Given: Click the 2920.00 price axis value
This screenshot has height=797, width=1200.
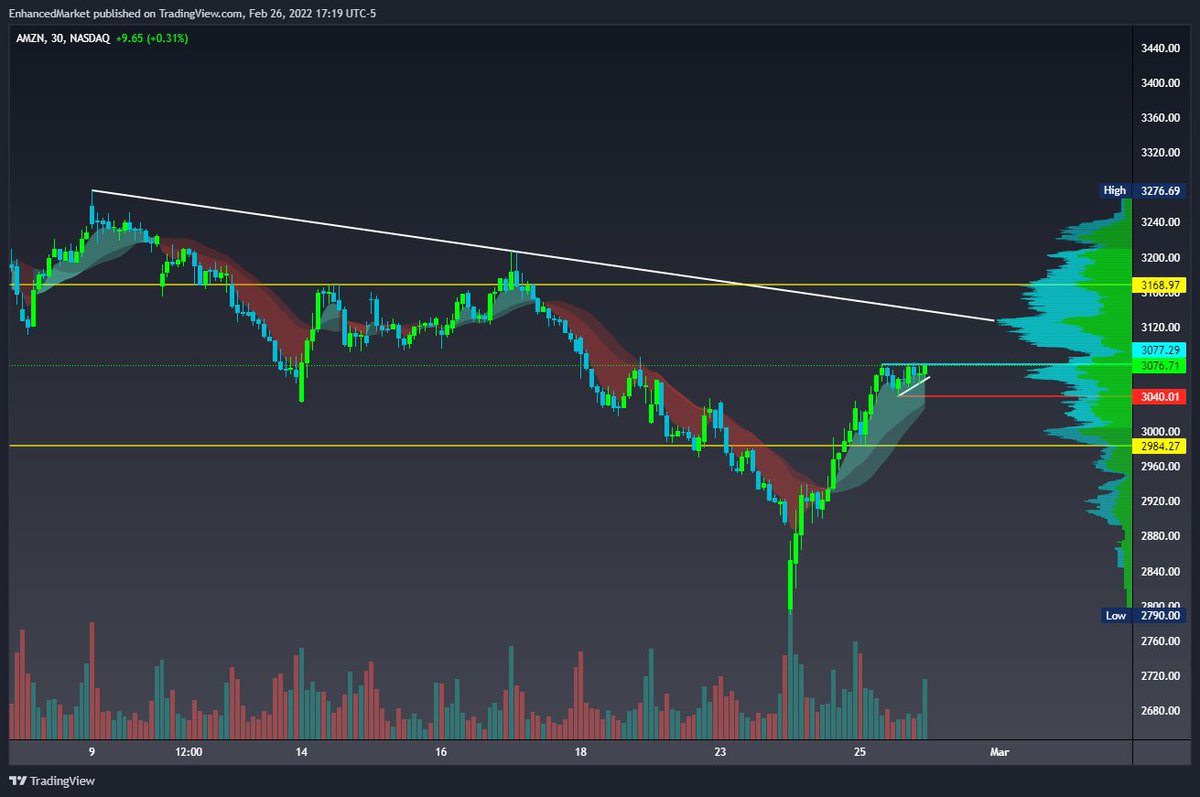Looking at the screenshot, I should (1161, 501).
